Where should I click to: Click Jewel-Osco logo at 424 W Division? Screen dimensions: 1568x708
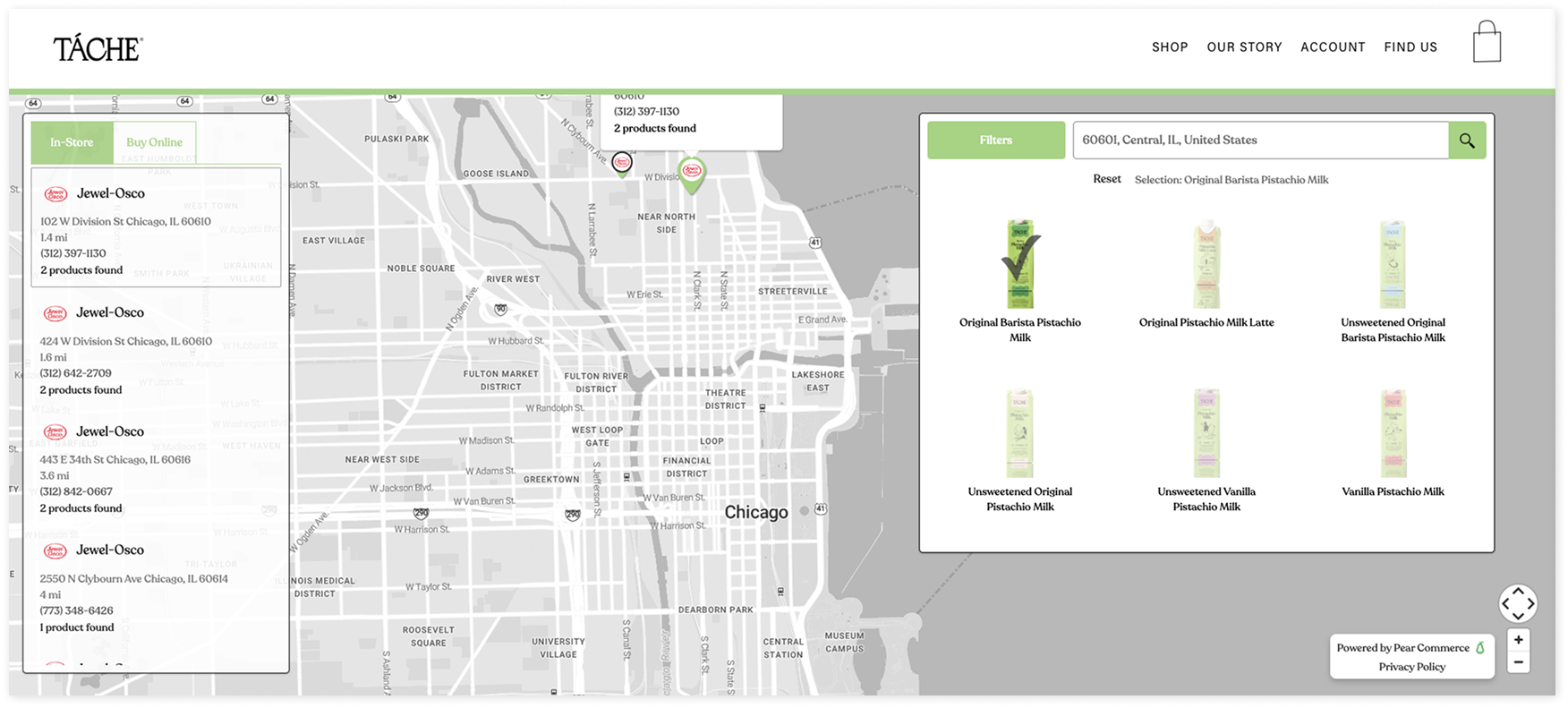point(55,313)
